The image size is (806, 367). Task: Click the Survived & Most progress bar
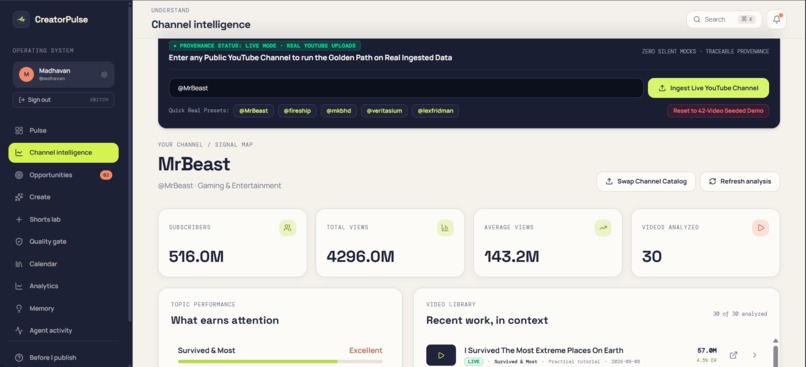pos(280,361)
